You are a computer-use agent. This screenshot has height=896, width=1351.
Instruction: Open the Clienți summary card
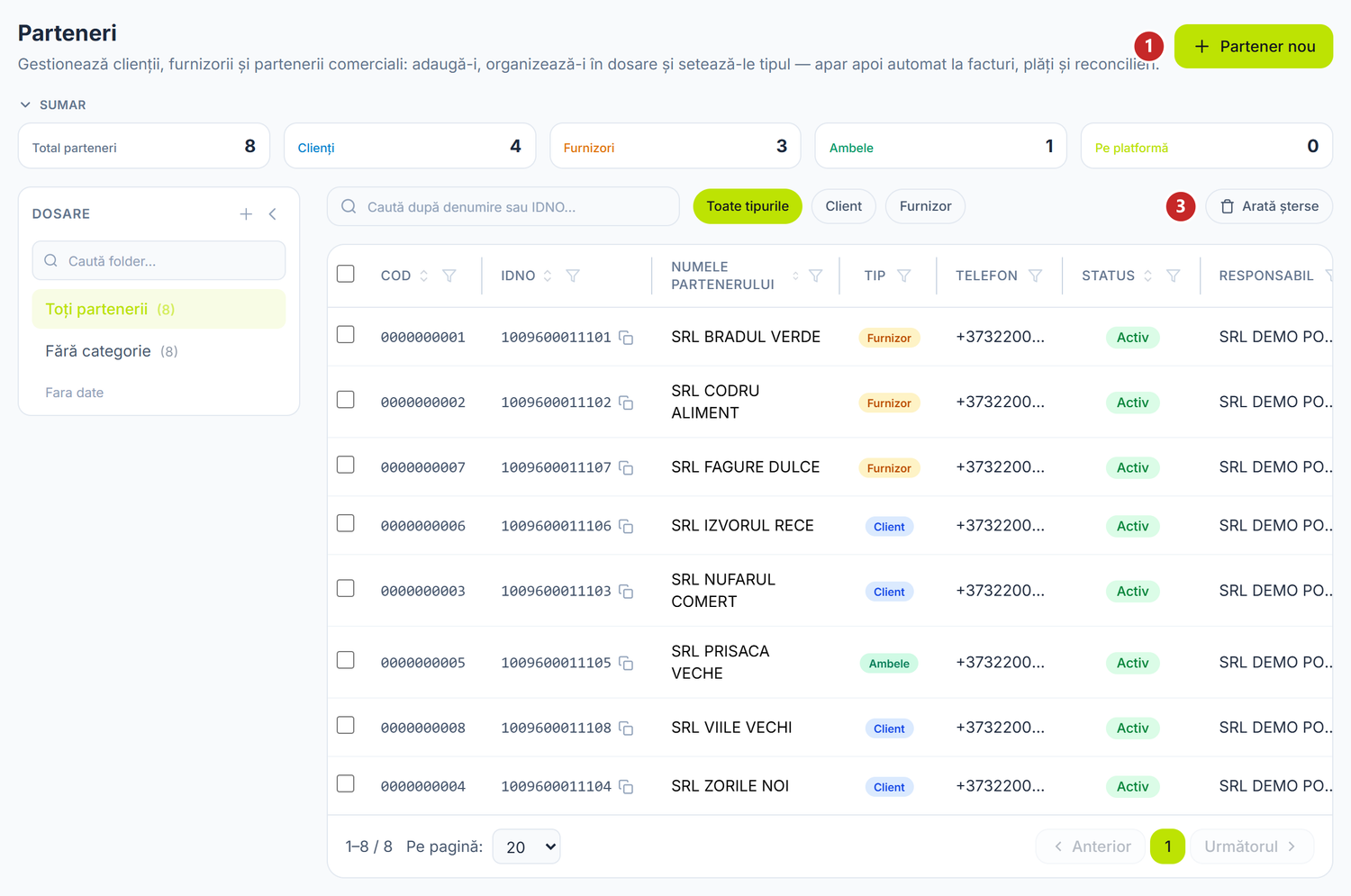point(410,146)
